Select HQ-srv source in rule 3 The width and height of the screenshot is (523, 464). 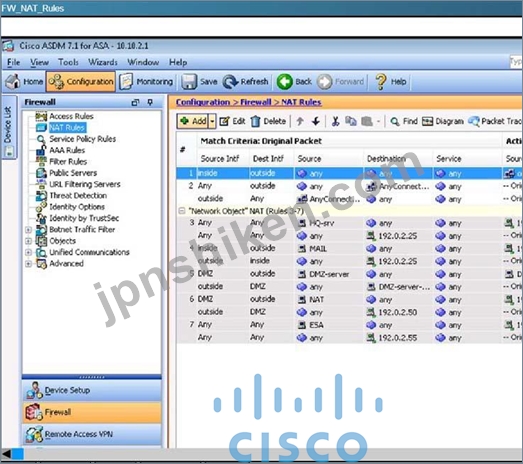click(321, 223)
